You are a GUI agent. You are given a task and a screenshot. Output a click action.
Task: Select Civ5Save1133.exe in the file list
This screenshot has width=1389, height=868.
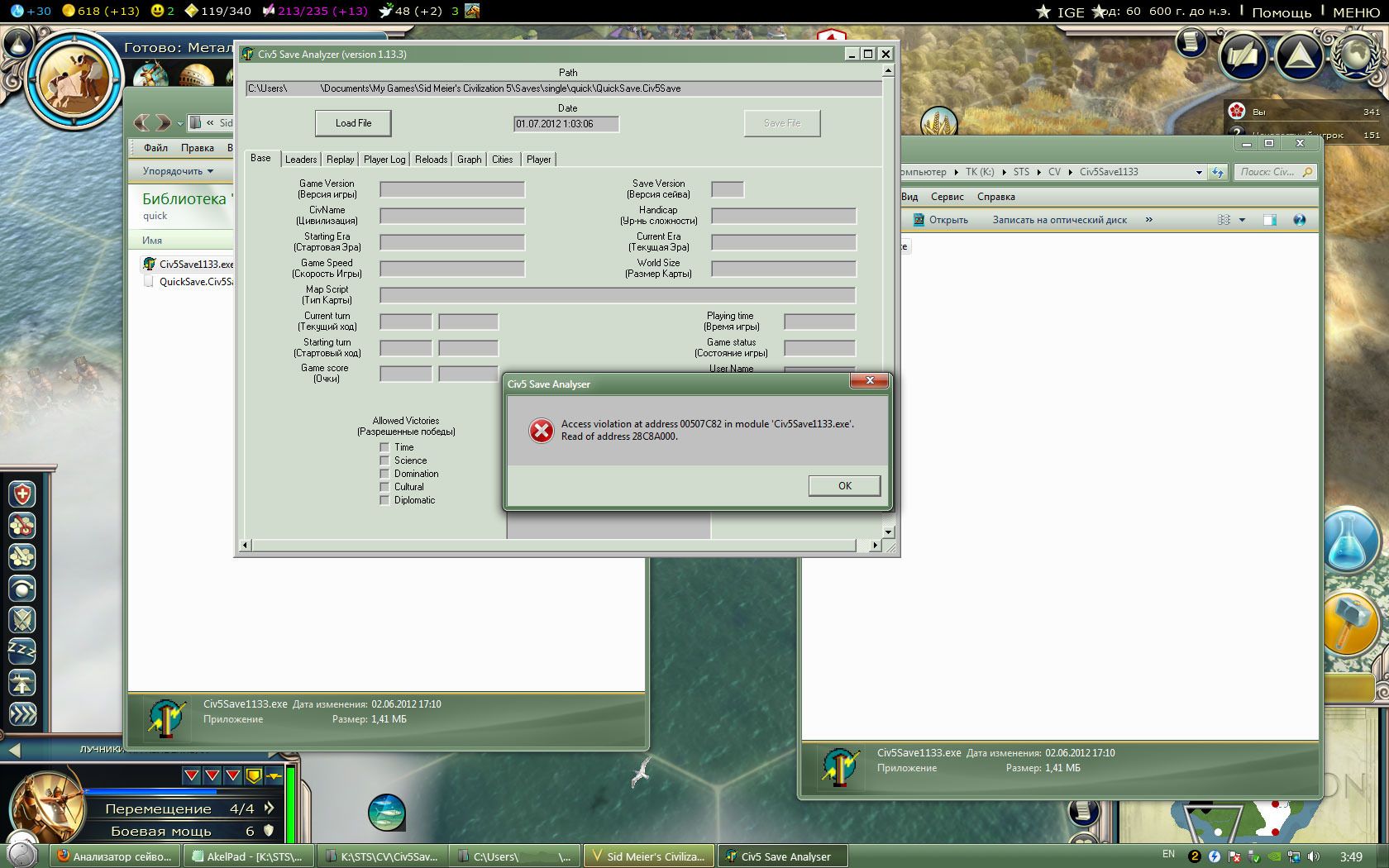[x=195, y=265]
